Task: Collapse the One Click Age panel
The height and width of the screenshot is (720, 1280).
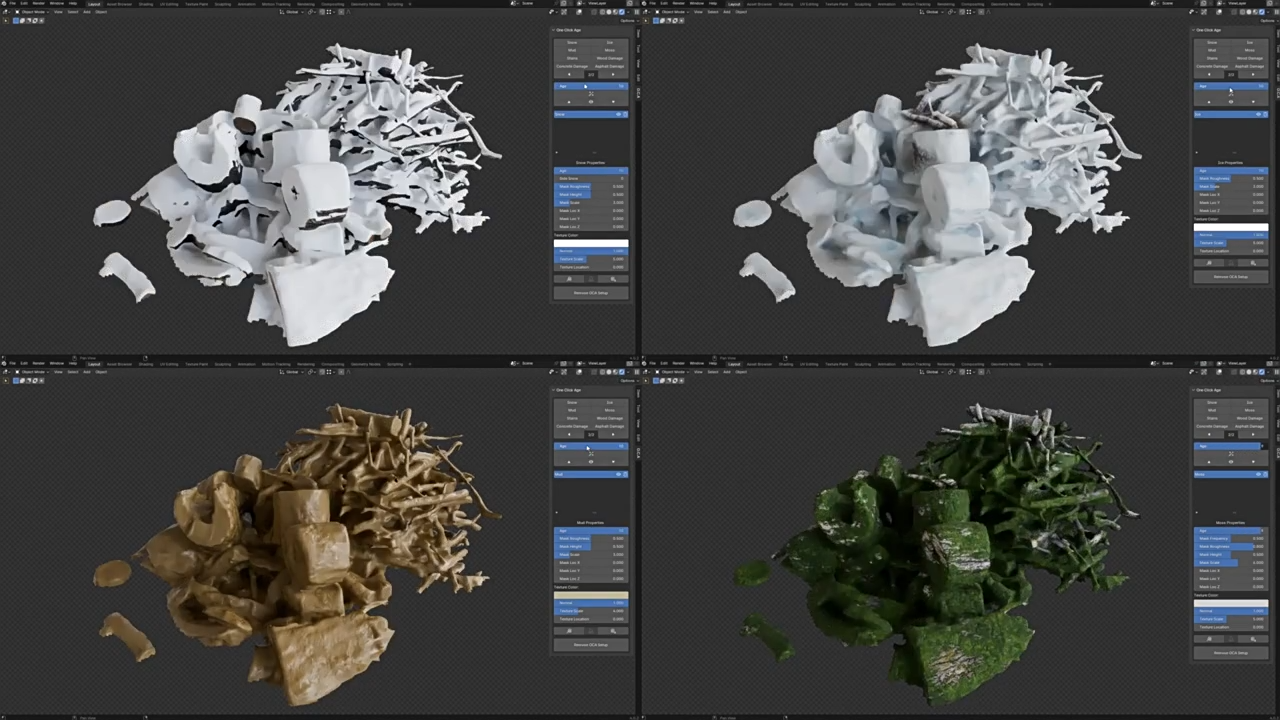Action: pyautogui.click(x=554, y=30)
